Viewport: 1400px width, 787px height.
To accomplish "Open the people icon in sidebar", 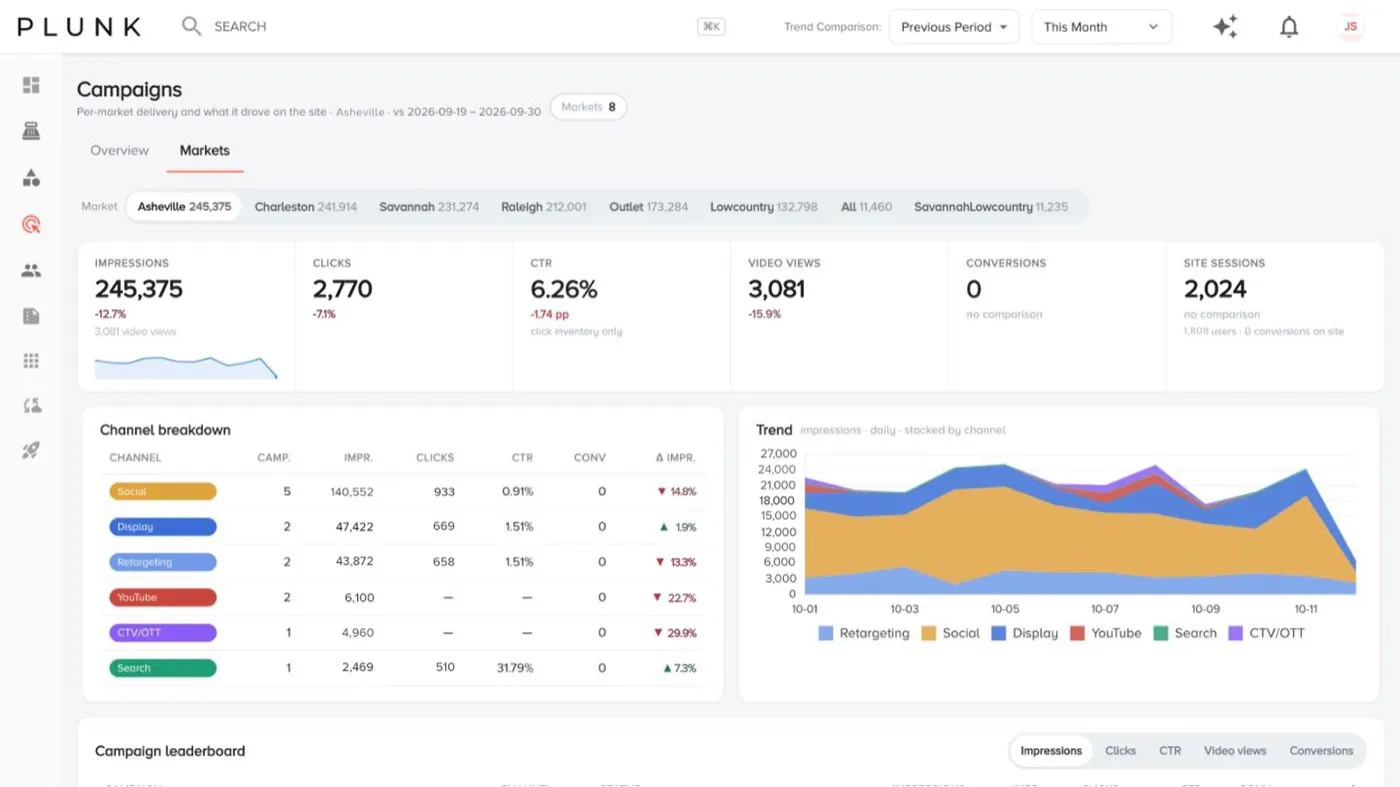I will pos(31,270).
